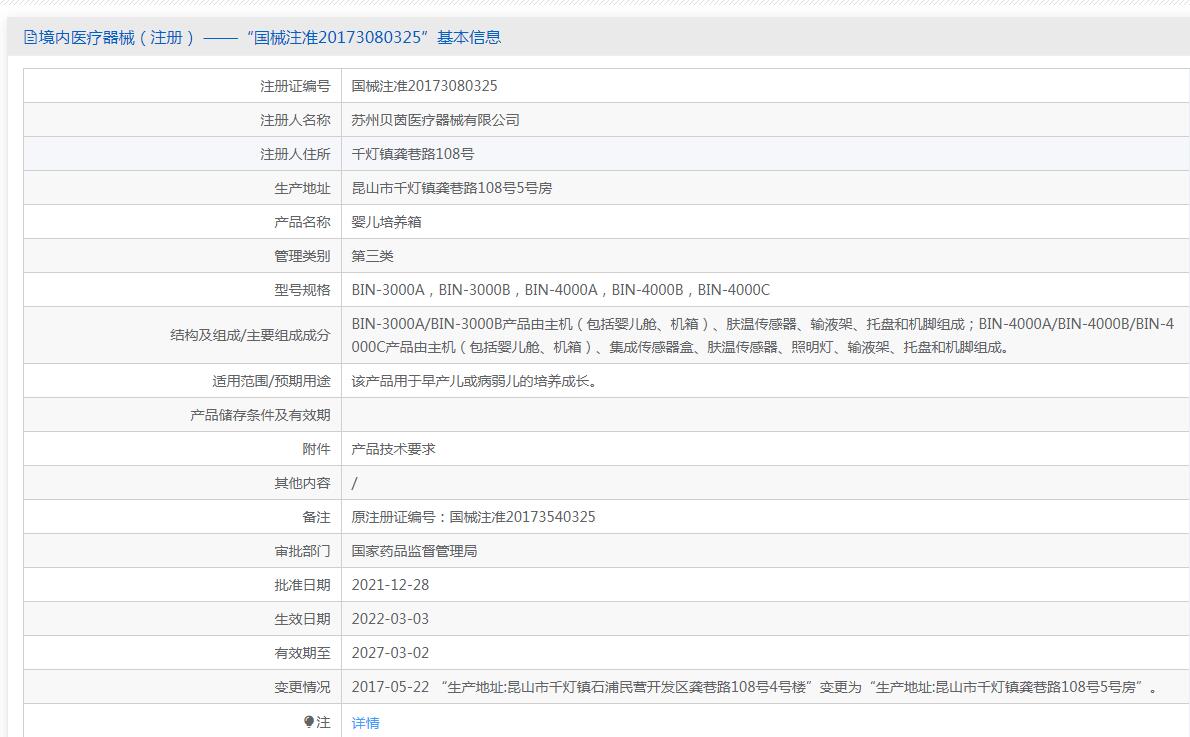
Task: Click the 结构及组成/主要组成成分 label
Action: click(x=249, y=335)
